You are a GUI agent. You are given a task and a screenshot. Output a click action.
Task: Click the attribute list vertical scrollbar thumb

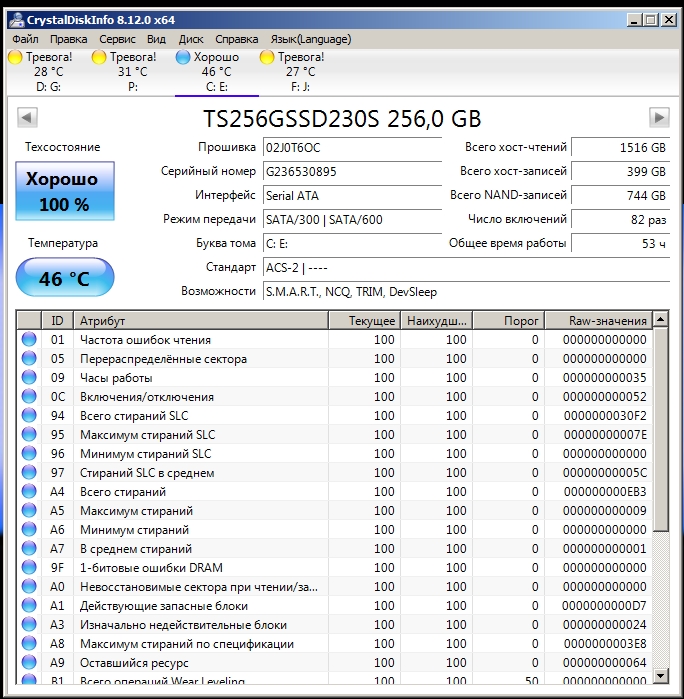click(660, 429)
